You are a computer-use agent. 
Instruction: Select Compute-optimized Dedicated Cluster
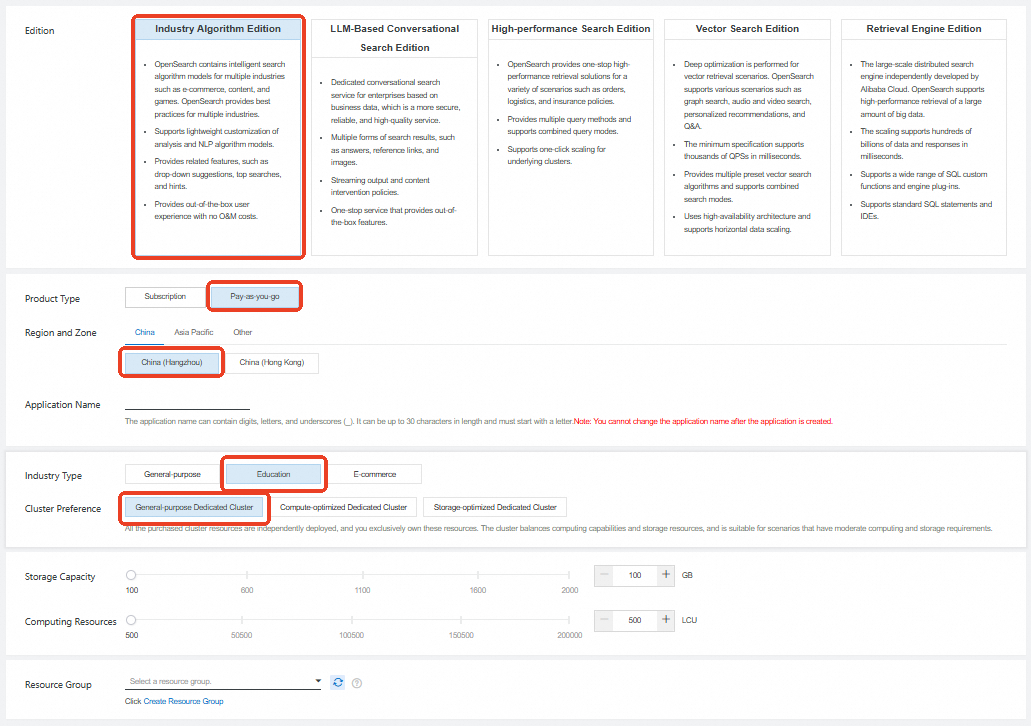(343, 507)
